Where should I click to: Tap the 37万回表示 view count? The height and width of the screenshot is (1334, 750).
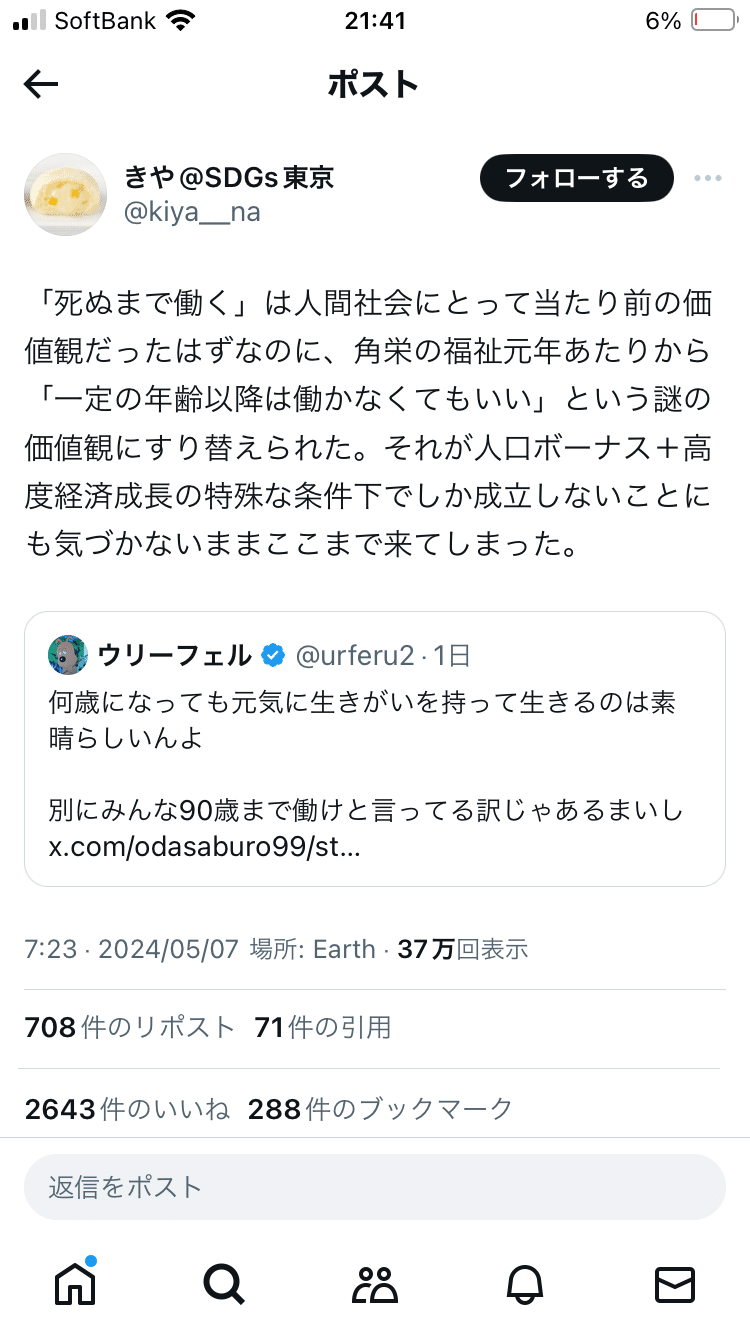tap(463, 949)
